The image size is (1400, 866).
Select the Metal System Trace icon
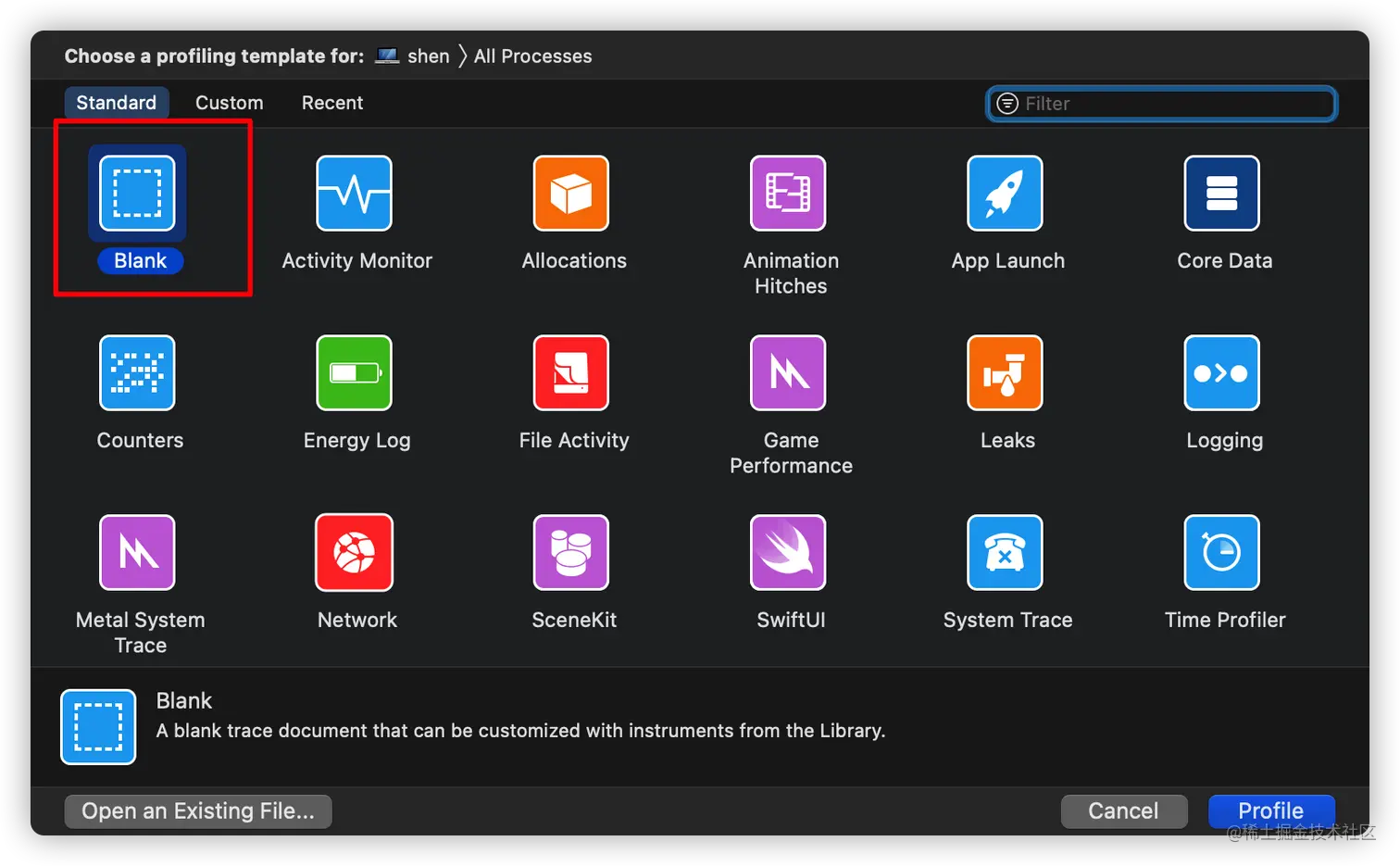click(137, 552)
